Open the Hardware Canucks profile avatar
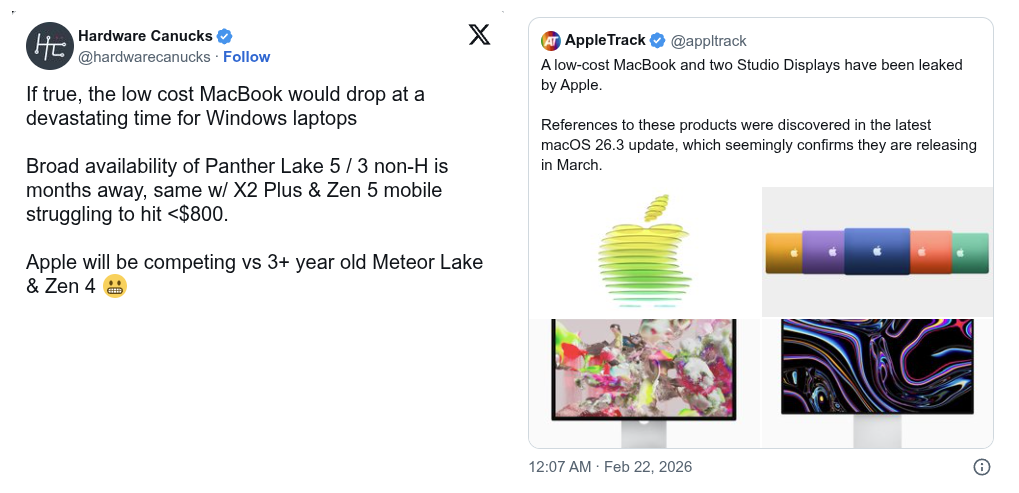The image size is (1019, 493). [48, 46]
